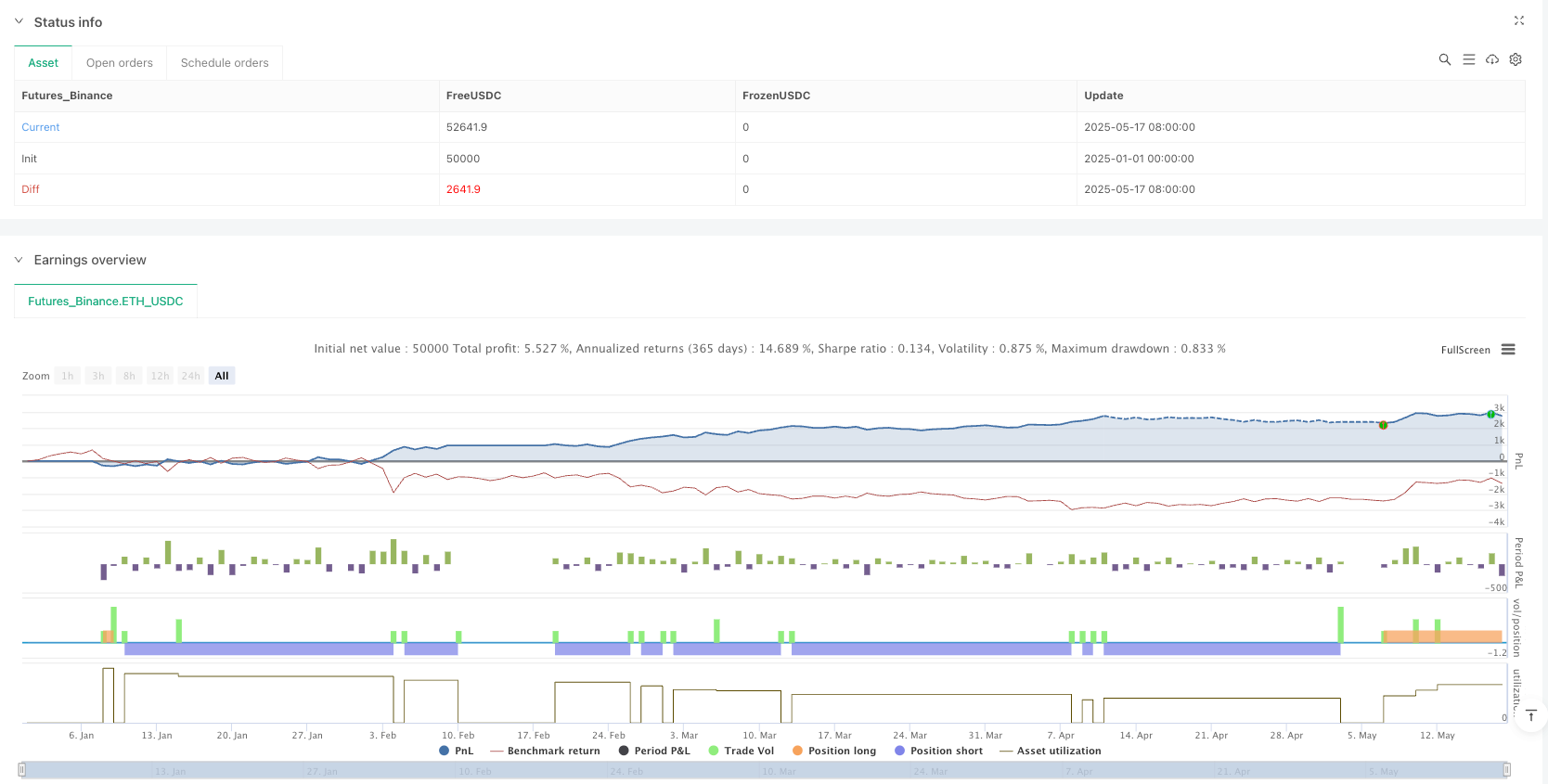Click the FullScreen button
Viewport: 1548px width, 784px height.
(x=1464, y=350)
